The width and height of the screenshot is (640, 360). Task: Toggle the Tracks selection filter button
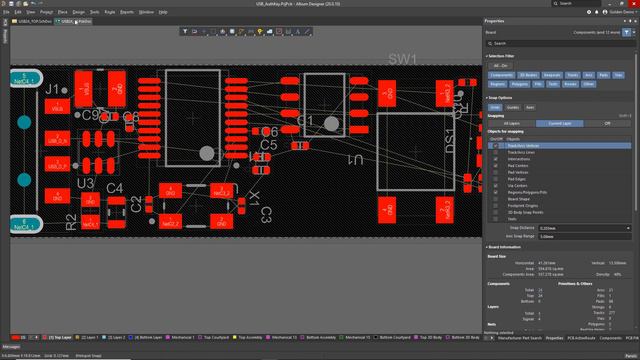[573, 75]
